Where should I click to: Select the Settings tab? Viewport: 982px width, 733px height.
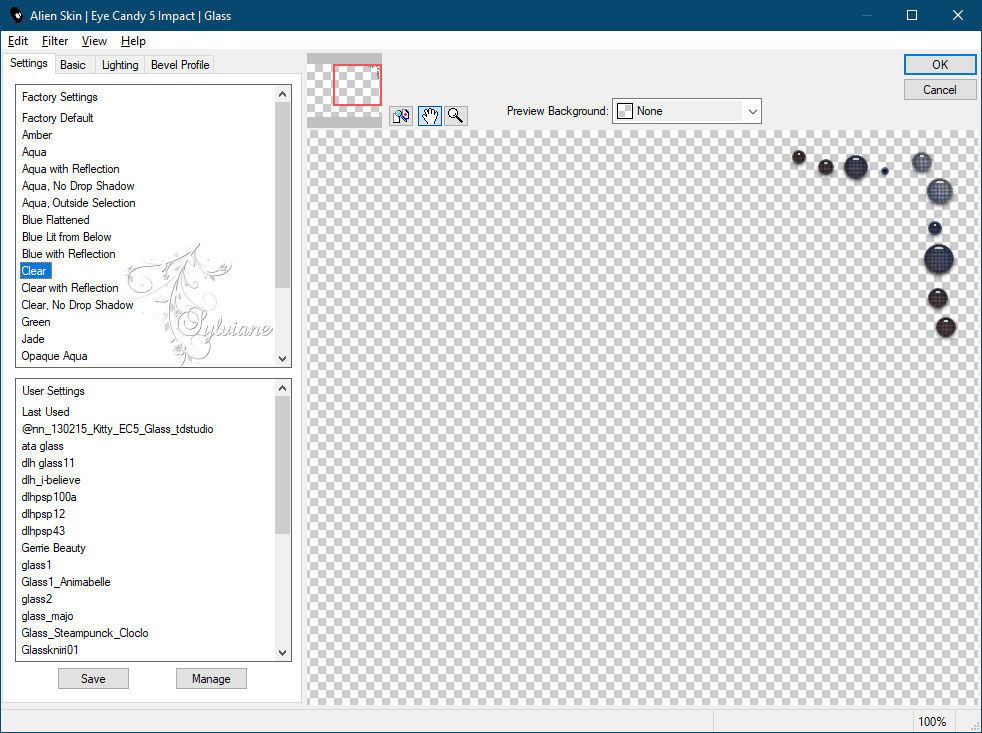point(29,63)
